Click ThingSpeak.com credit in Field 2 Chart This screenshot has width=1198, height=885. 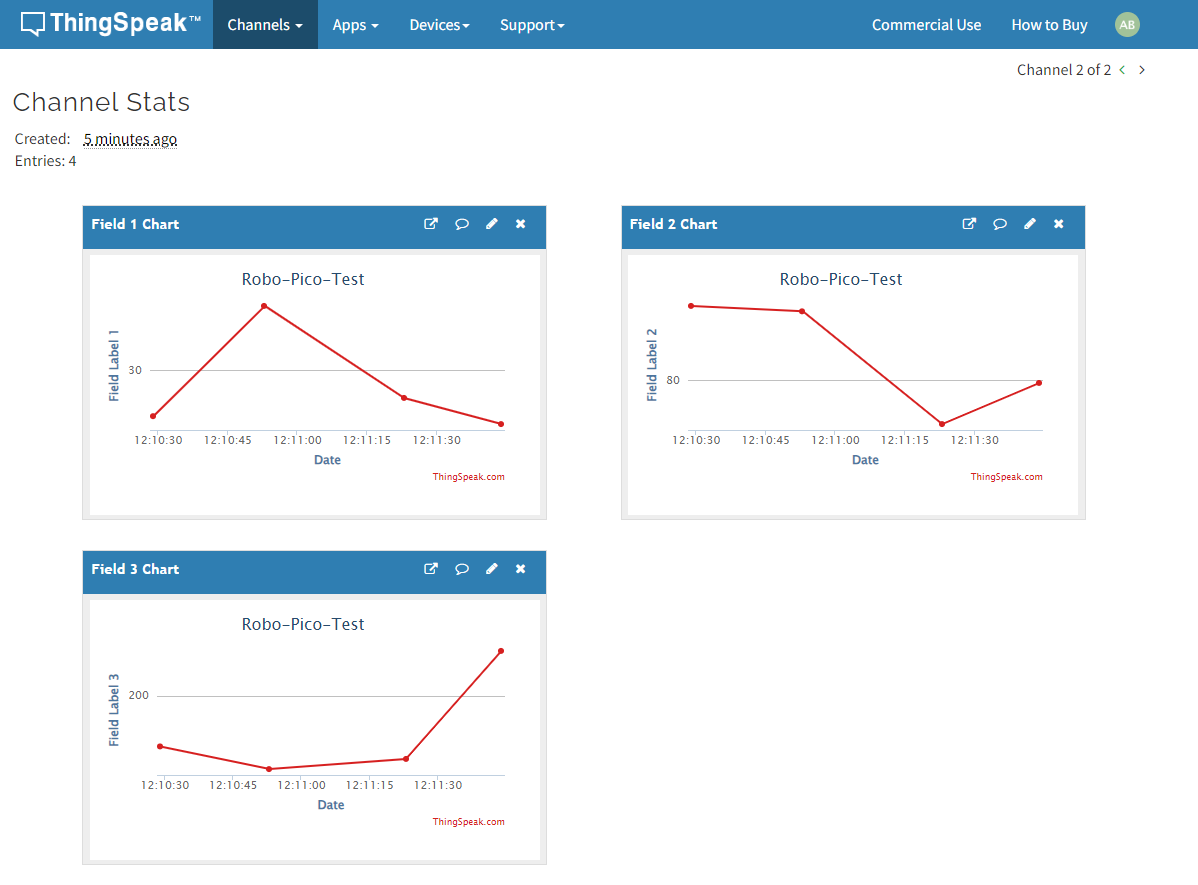(1006, 477)
